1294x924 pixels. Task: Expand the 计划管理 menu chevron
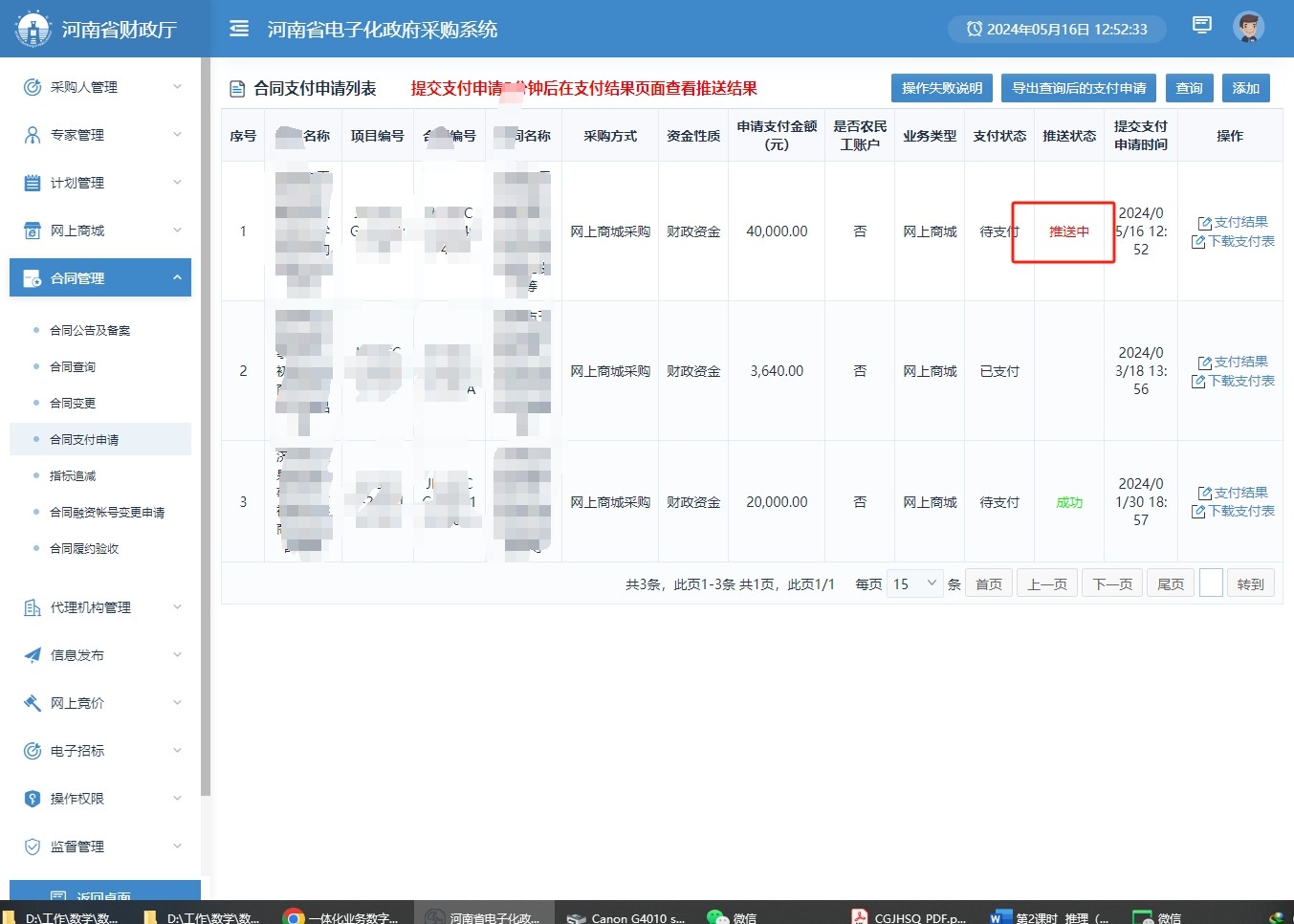[177, 183]
